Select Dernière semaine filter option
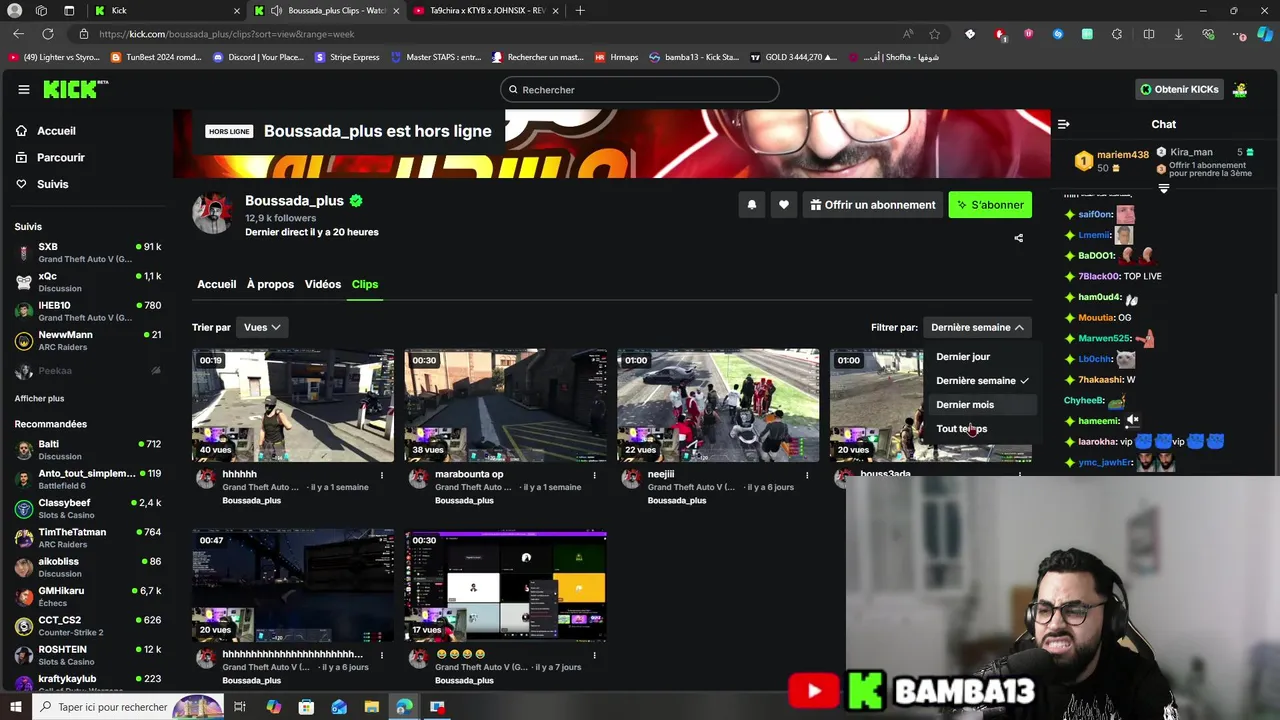Viewport: 1280px width, 720px height. pyautogui.click(x=982, y=381)
